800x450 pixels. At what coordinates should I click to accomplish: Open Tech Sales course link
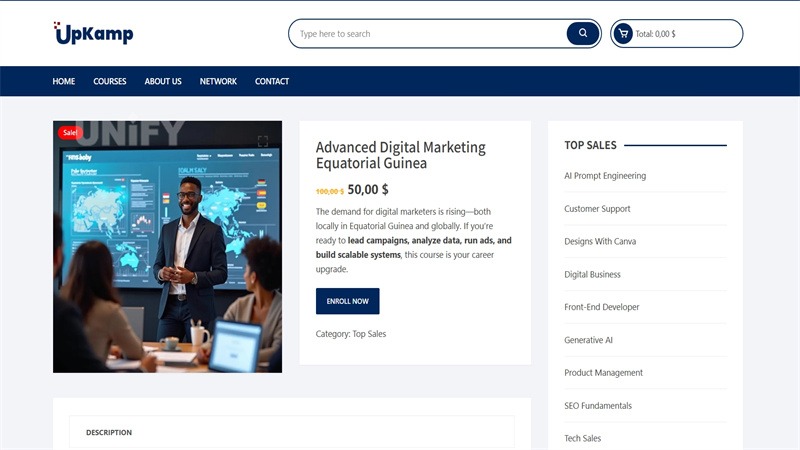point(583,438)
